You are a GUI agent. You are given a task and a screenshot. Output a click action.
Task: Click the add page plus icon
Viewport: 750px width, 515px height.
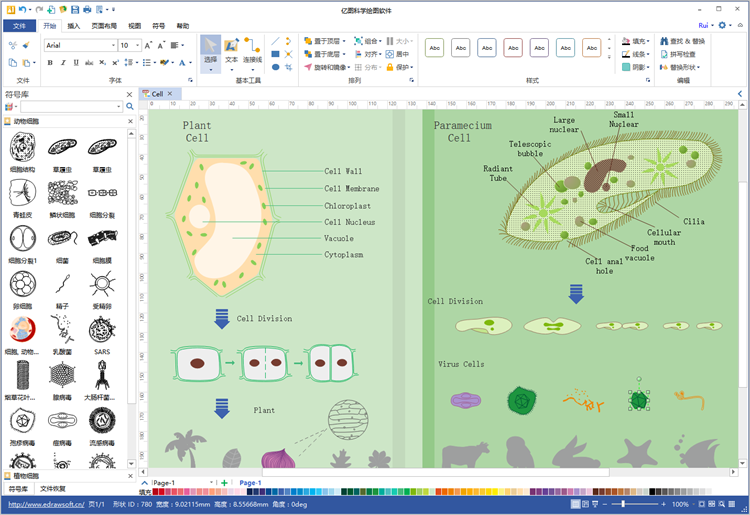pos(224,483)
